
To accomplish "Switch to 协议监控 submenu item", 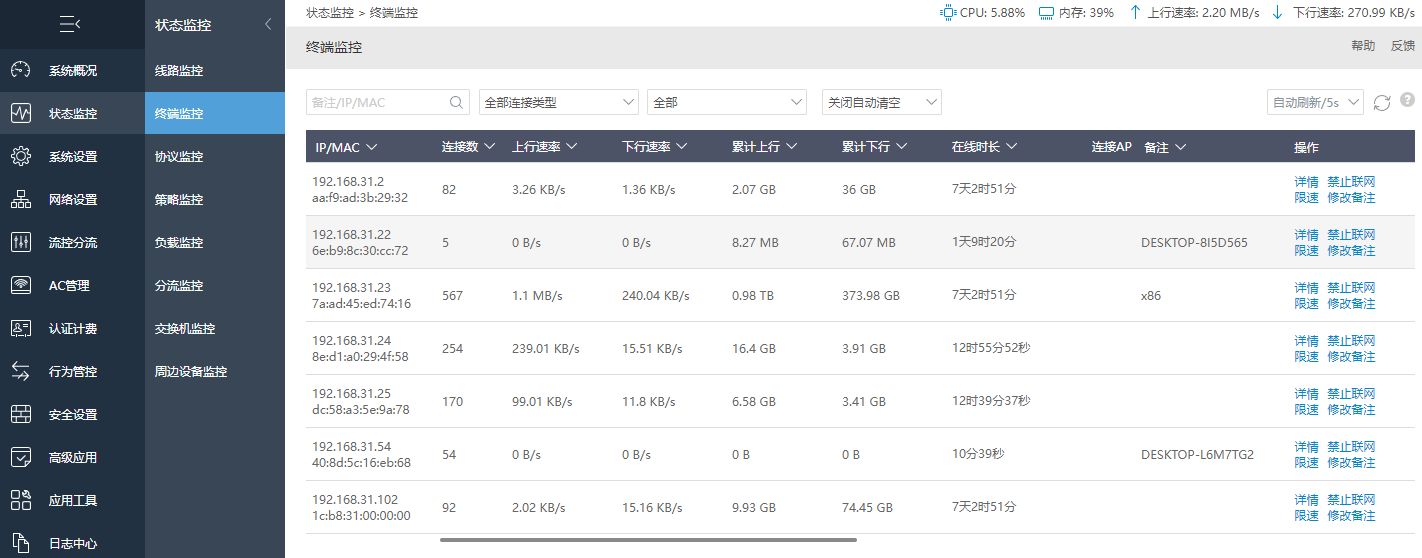I will pos(179,157).
